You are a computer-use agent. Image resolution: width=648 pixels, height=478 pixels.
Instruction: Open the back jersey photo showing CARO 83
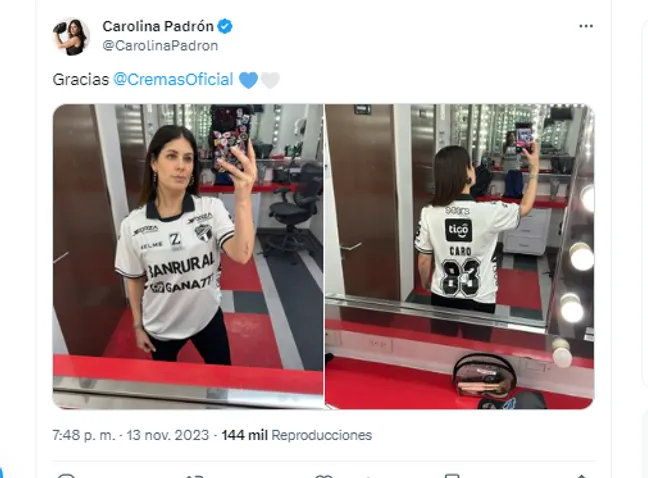[x=460, y=257]
